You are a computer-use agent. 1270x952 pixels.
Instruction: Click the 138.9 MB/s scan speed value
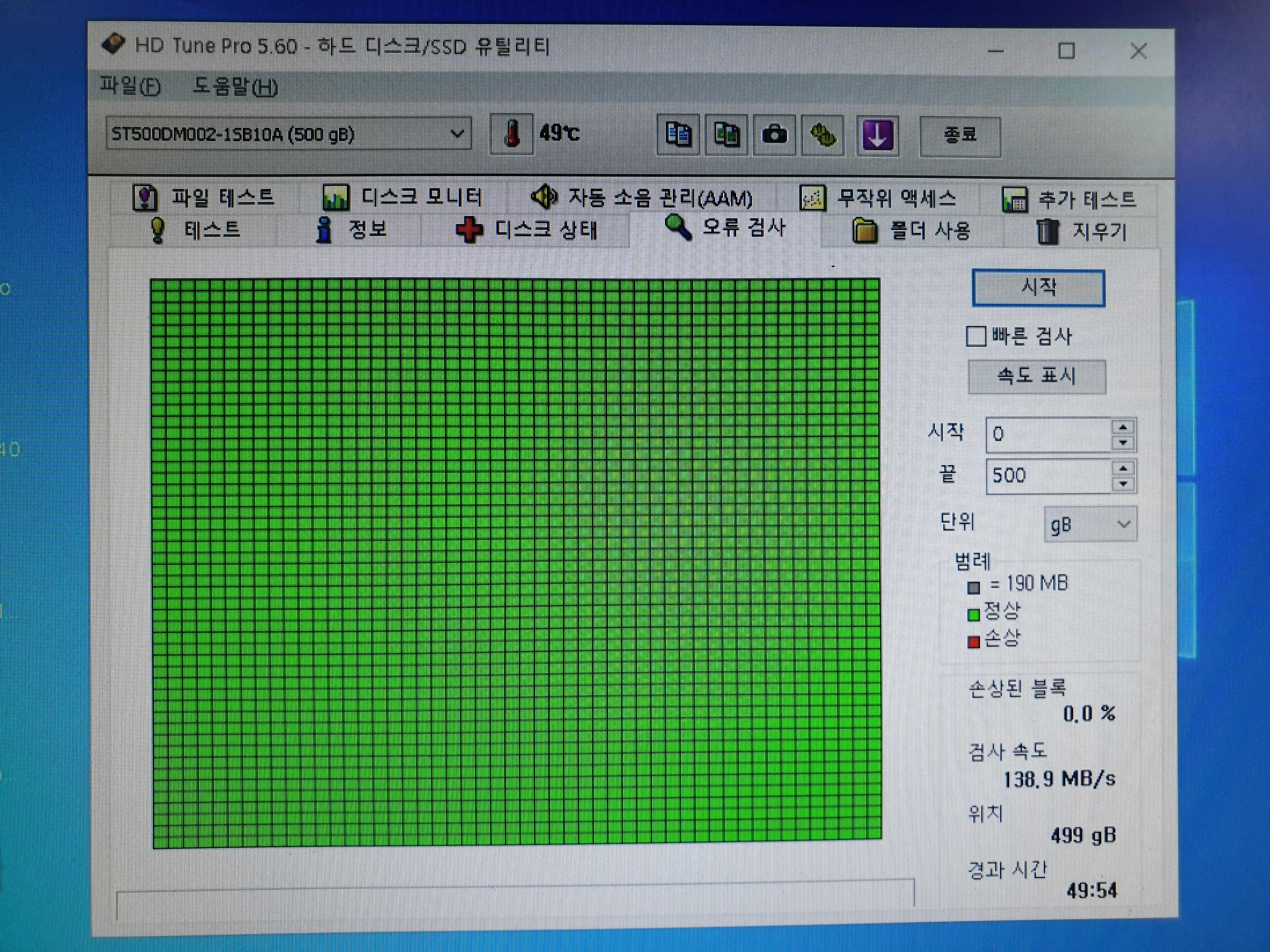1059,779
